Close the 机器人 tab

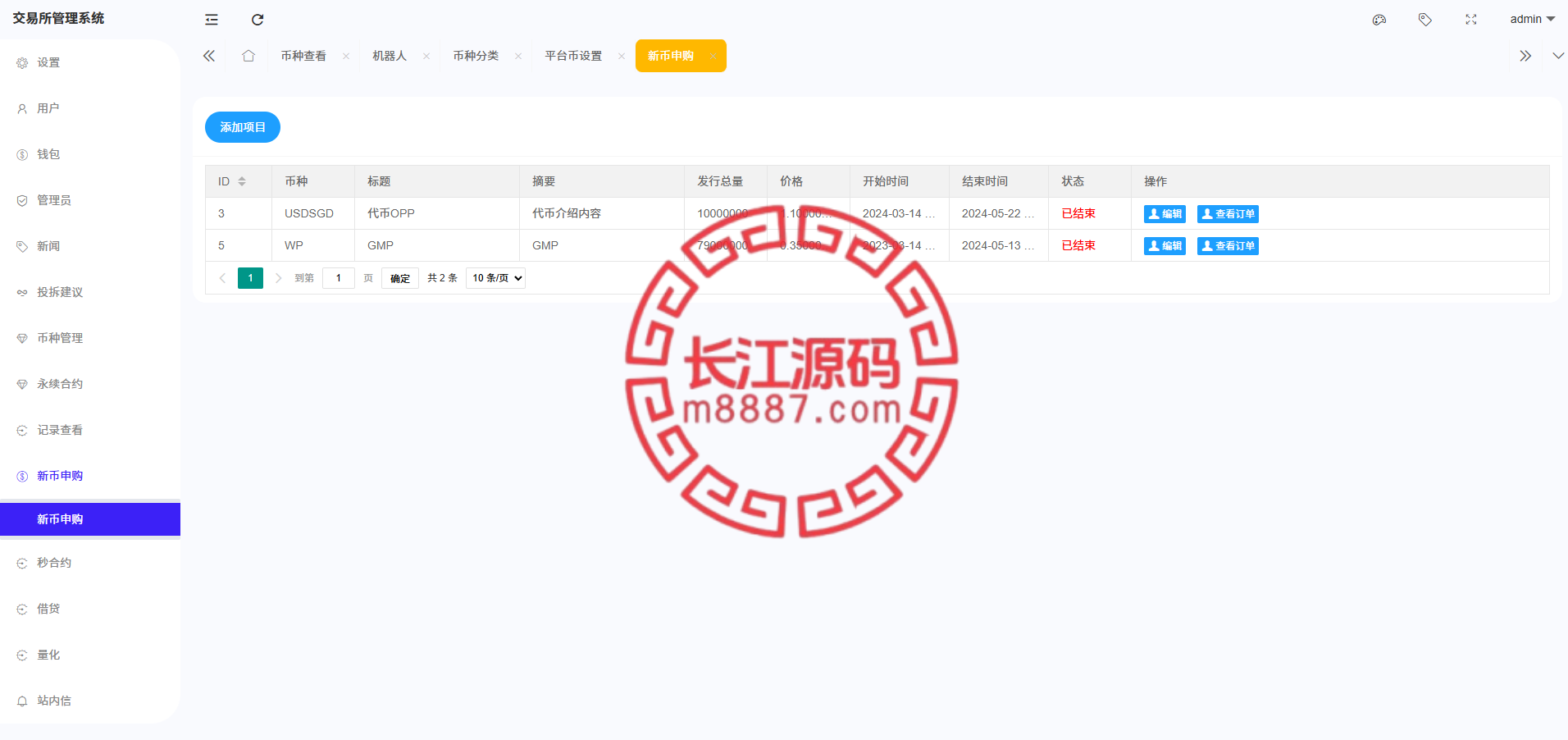[x=426, y=56]
